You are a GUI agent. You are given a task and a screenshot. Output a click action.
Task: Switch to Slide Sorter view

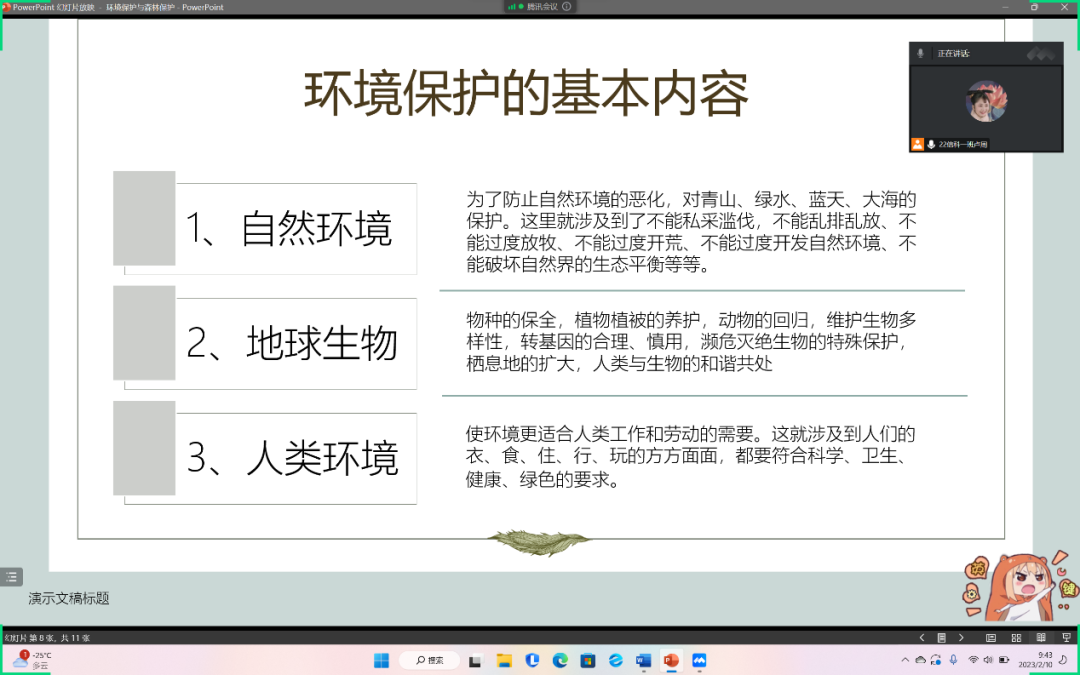click(x=1016, y=637)
